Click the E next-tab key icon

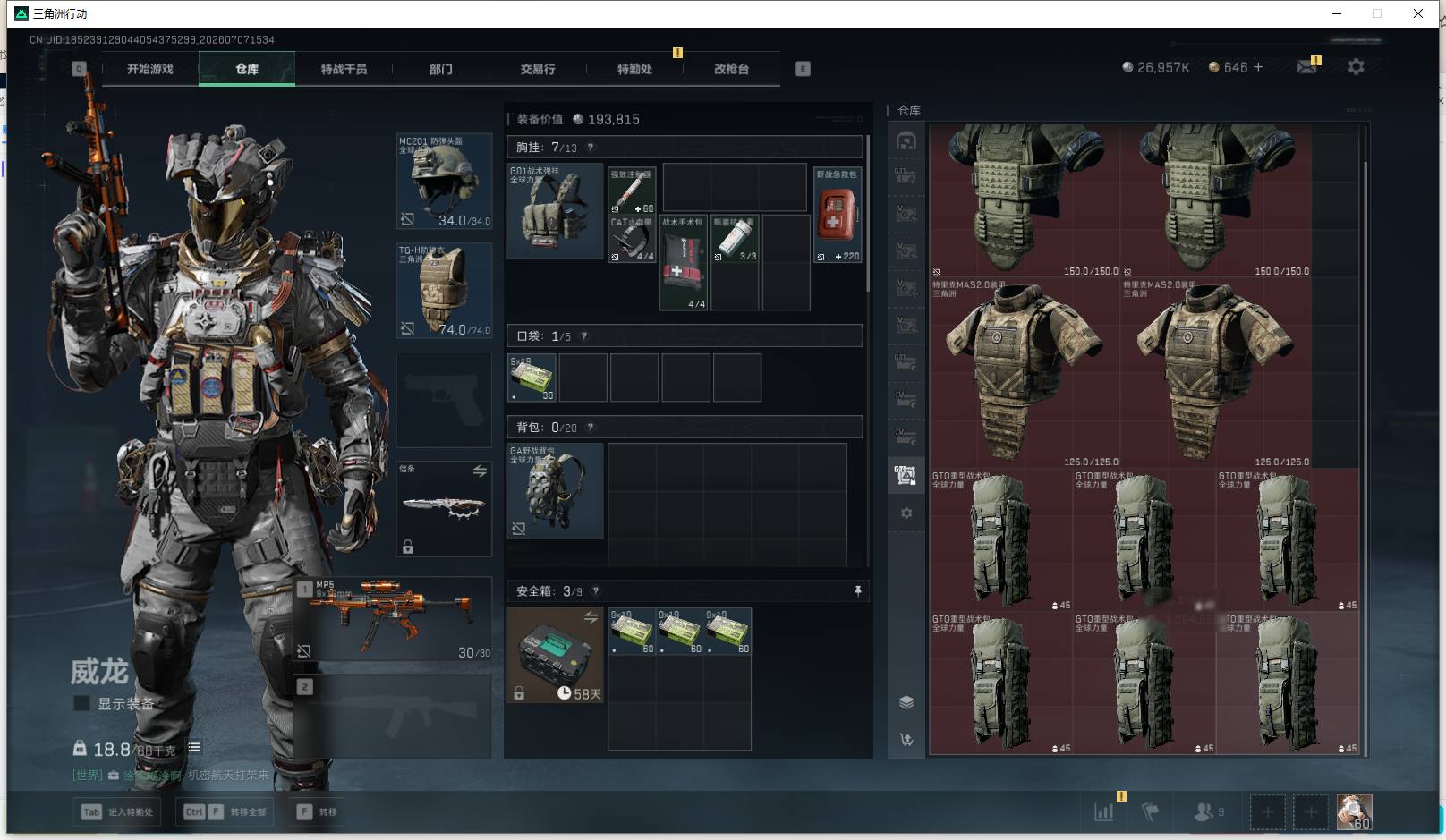pos(803,69)
